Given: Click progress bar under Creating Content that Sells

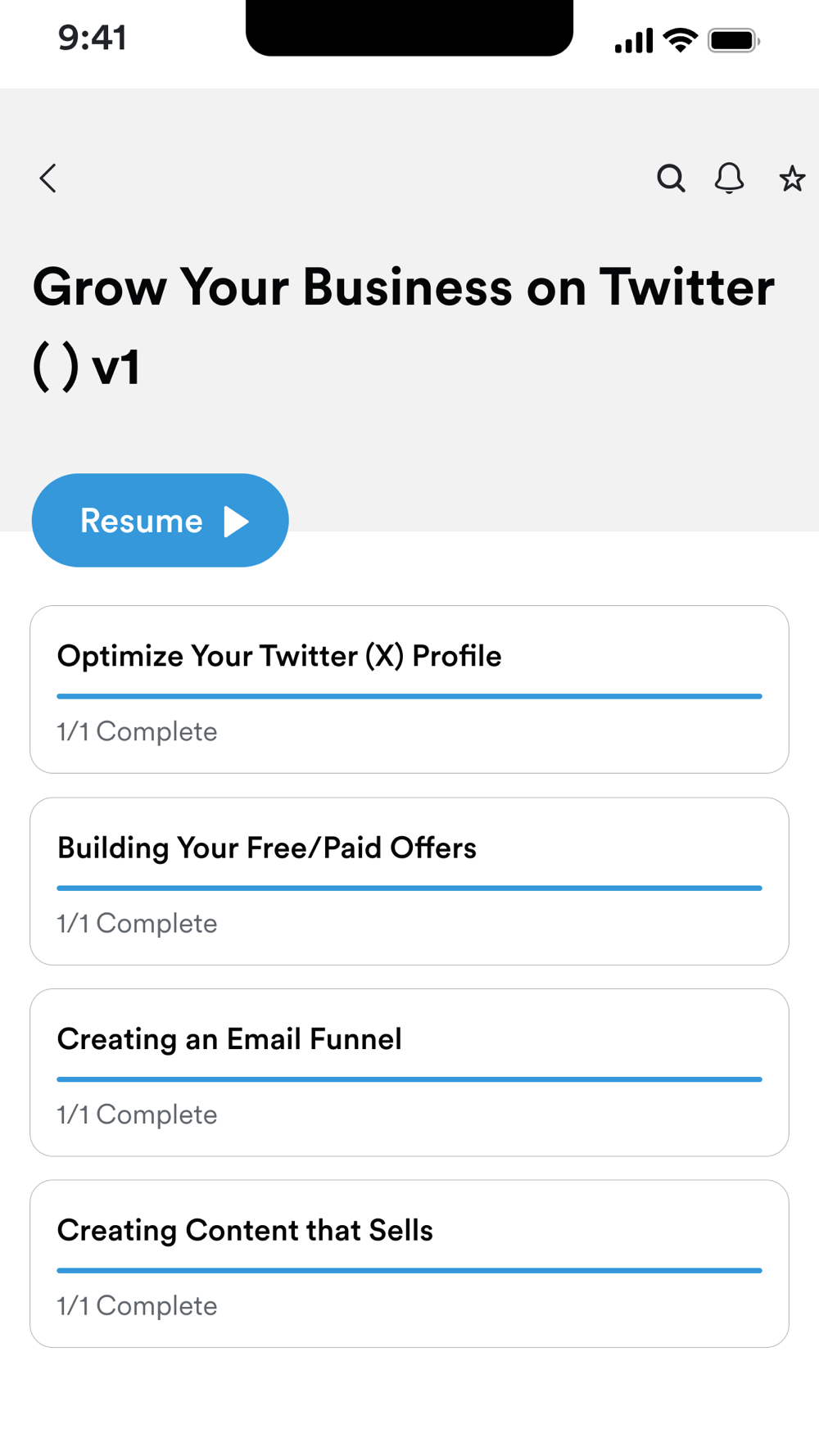Looking at the screenshot, I should coord(409,1270).
